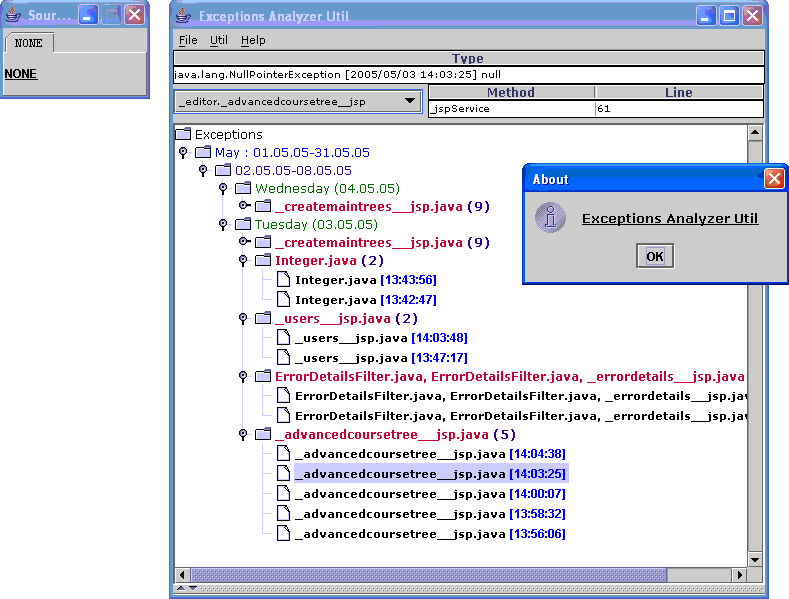Image resolution: width=789 pixels, height=599 pixels.
Task: Select _advancedcoursetree__jsp.java [14:00:07] entry
Action: (x=431, y=494)
